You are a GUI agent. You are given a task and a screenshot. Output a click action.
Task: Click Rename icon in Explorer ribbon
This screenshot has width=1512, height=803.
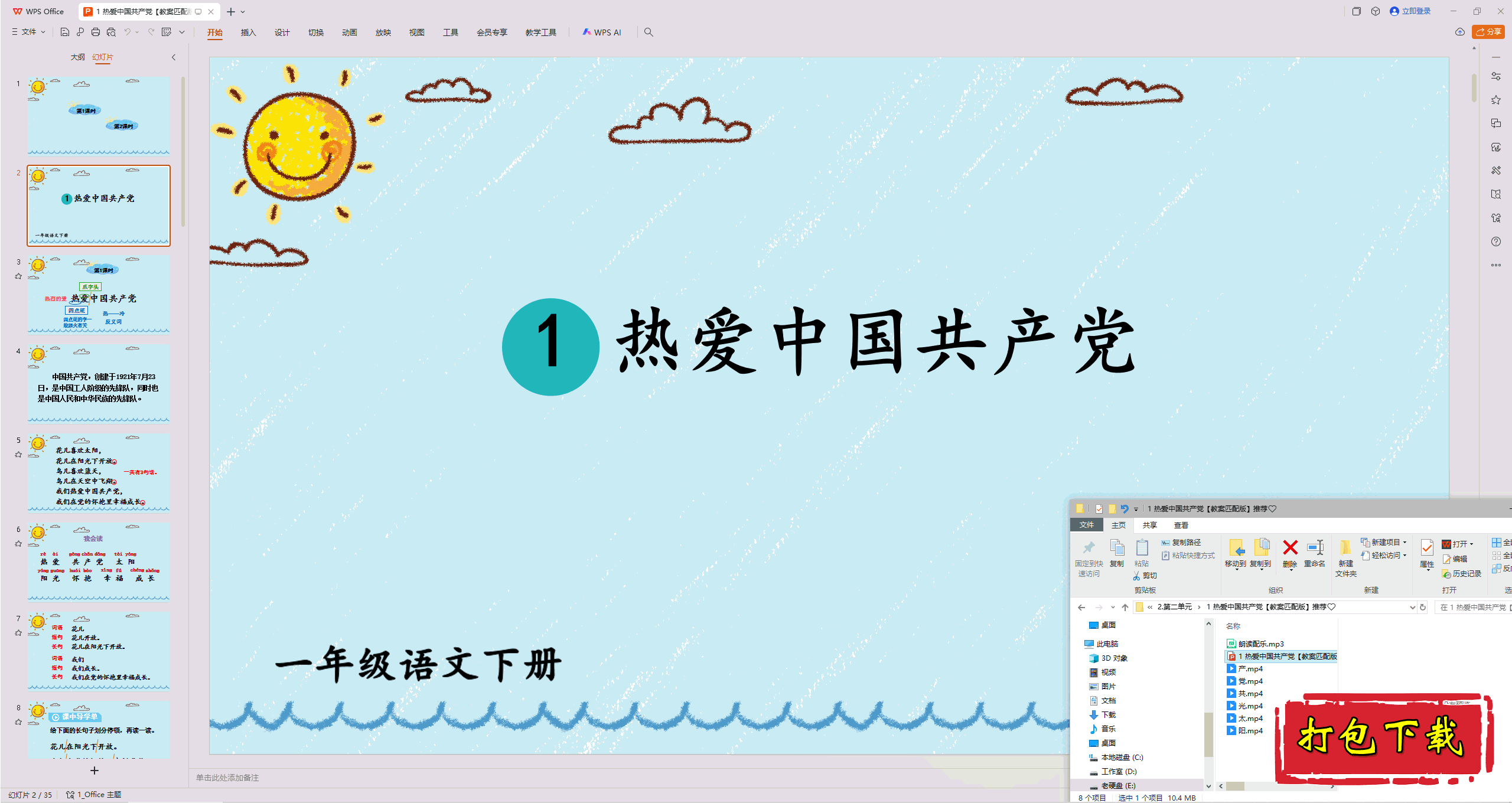(x=1315, y=554)
